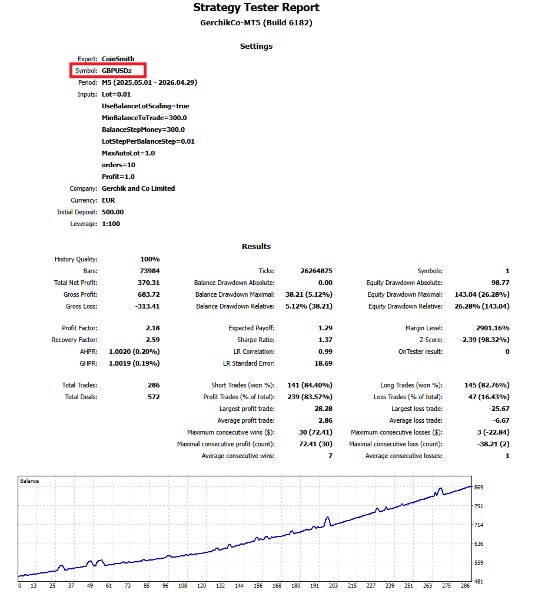This screenshot has height=600, width=535.
Task: Click the input LotStepPerBalanceStep=0.01
Action: [x=148, y=142]
